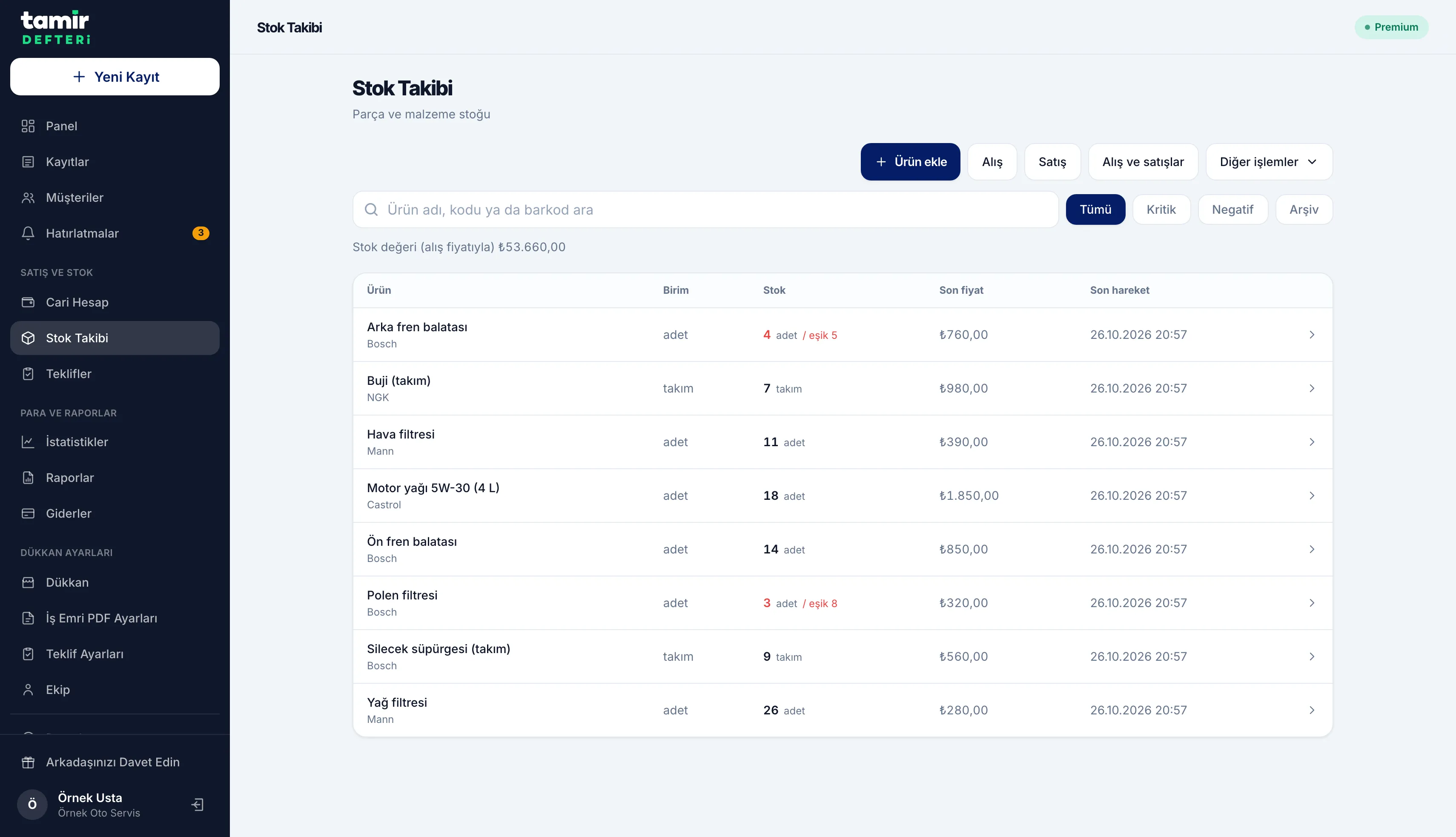
Task: Click the Kayıtlar list icon
Action: coord(28,161)
